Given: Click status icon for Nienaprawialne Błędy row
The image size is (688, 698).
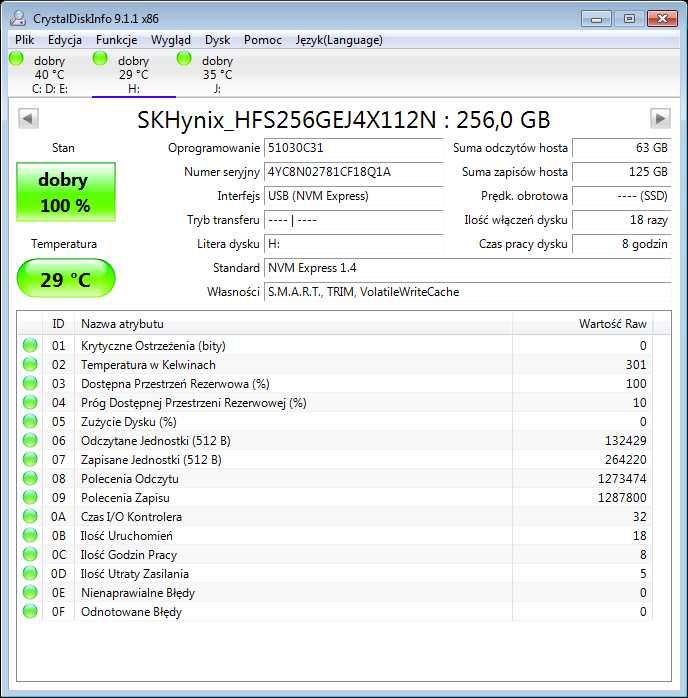Looking at the screenshot, I should pos(30,592).
